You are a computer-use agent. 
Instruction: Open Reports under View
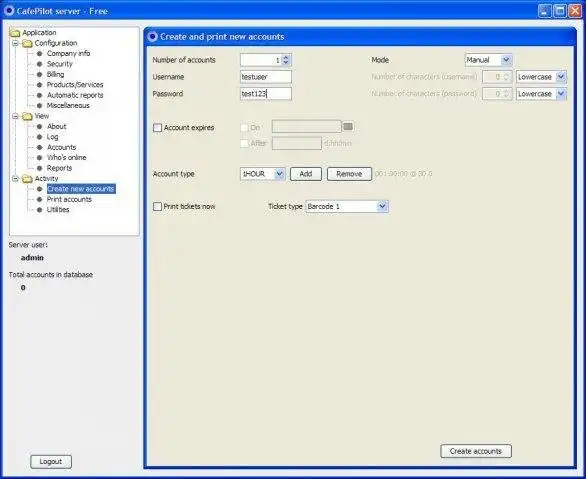pyautogui.click(x=59, y=168)
